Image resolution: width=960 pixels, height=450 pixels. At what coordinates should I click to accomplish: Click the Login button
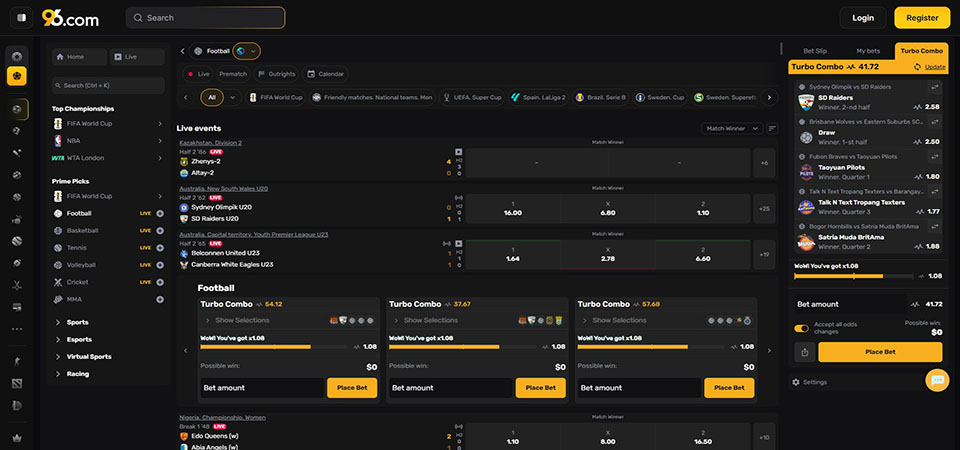point(863,18)
